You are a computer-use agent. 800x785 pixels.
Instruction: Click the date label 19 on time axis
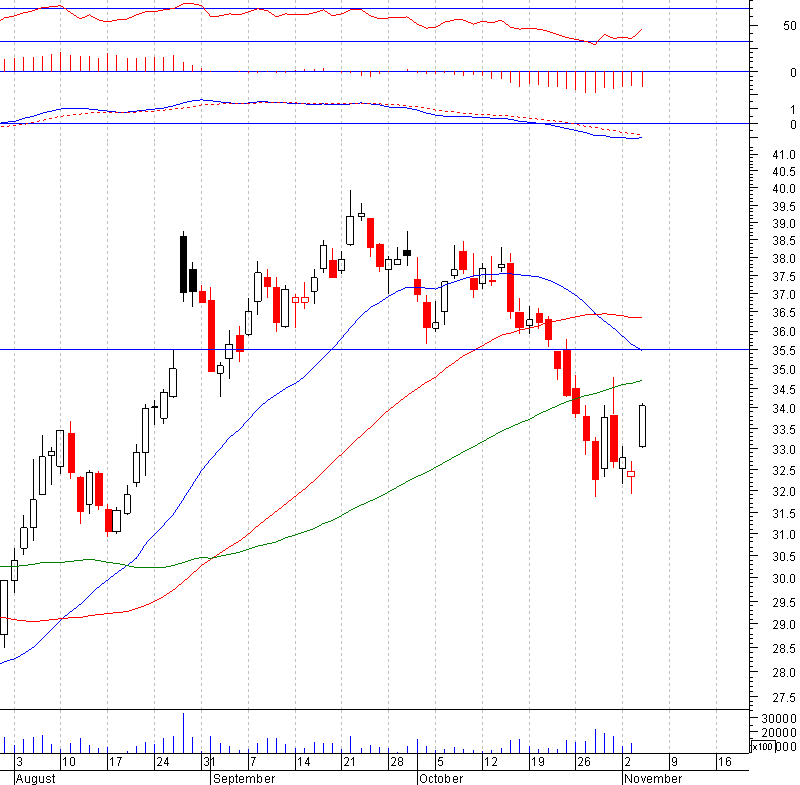(537, 762)
